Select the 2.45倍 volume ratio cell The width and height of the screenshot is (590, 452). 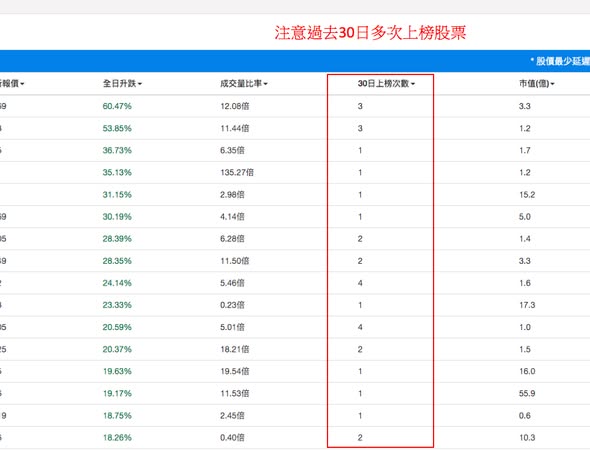[232, 415]
